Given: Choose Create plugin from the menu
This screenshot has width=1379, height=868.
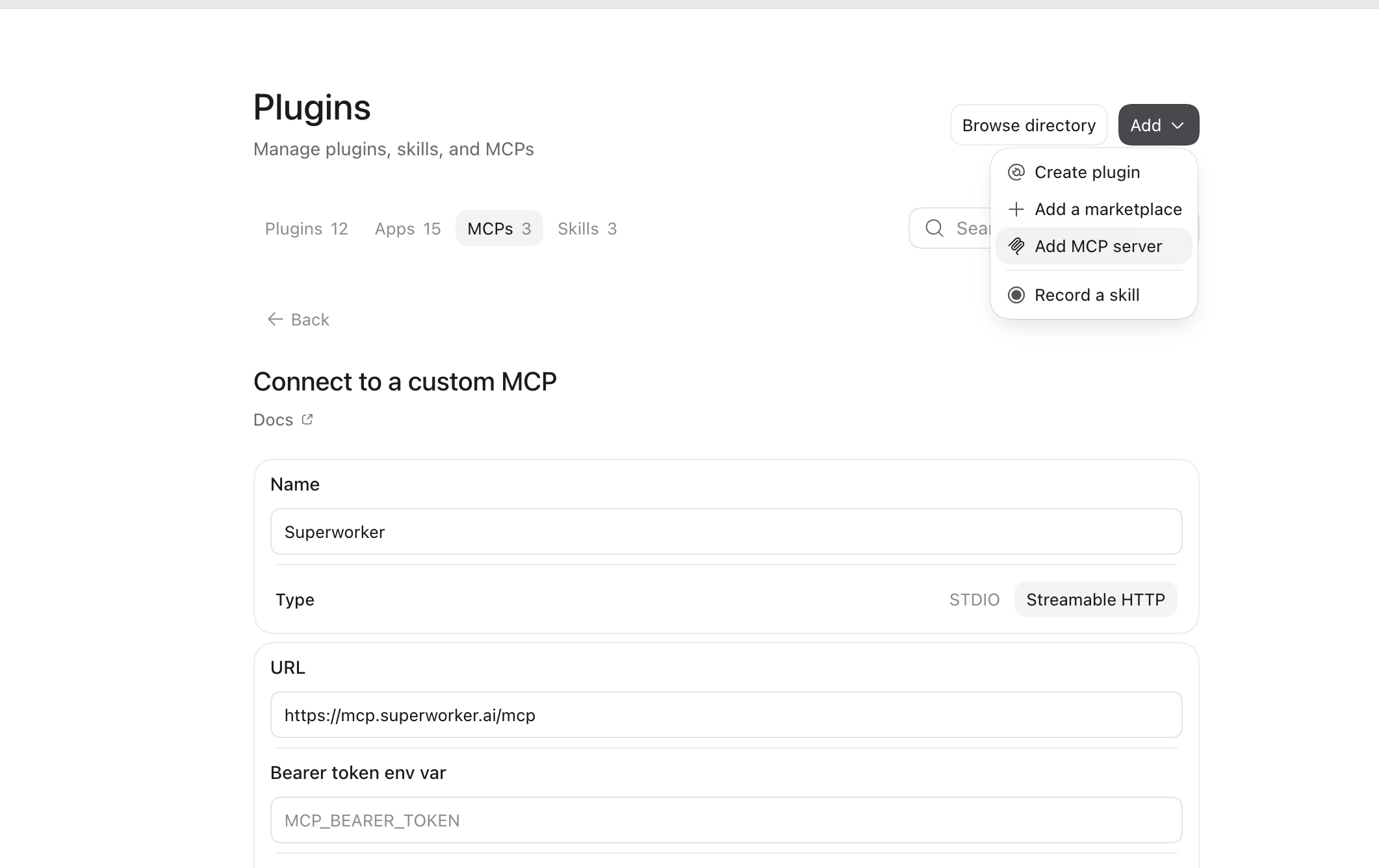Looking at the screenshot, I should pyautogui.click(x=1094, y=172).
